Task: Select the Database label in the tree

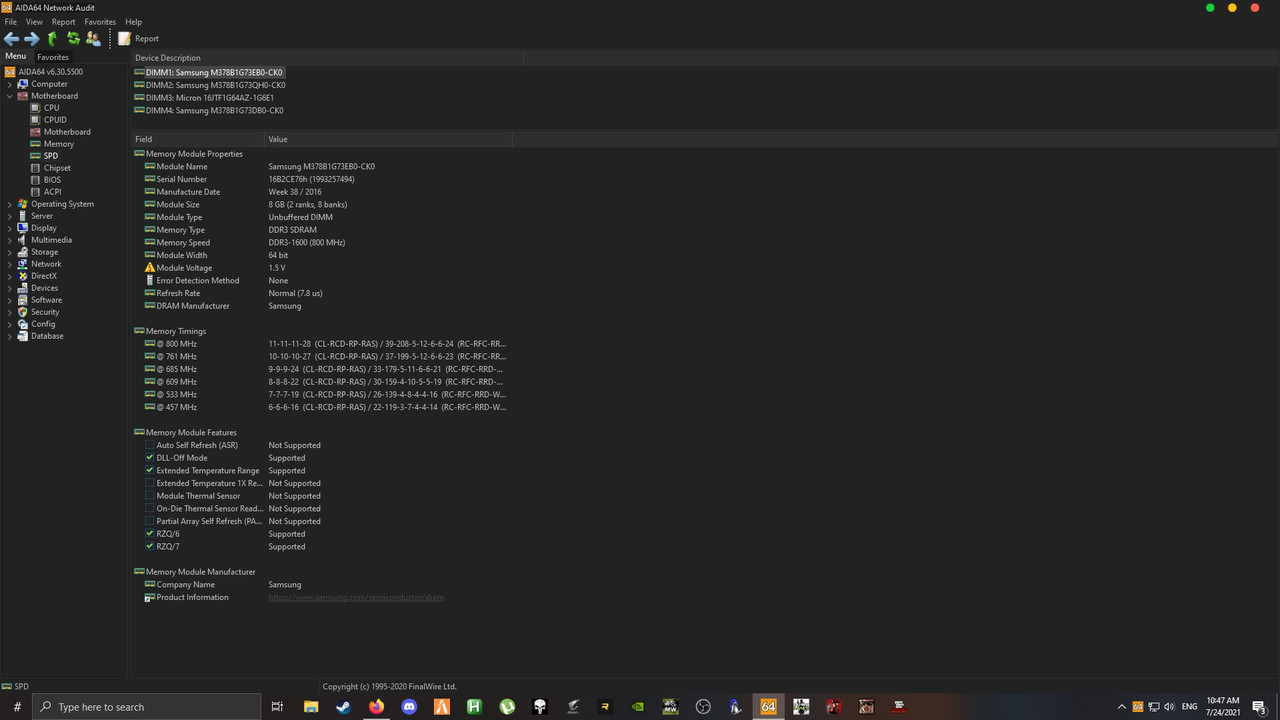Action: point(47,336)
